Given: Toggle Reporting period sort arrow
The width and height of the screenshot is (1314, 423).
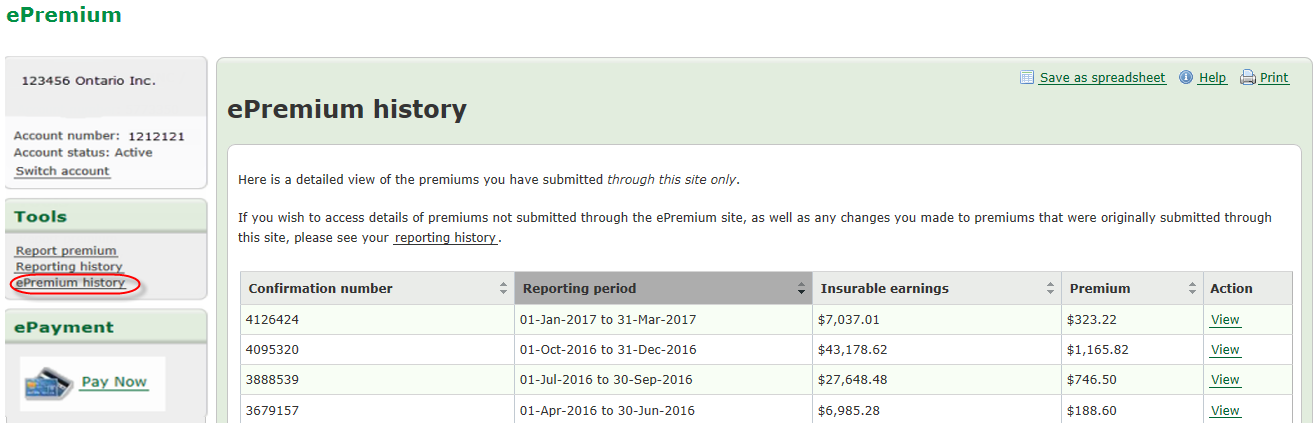Looking at the screenshot, I should [801, 289].
